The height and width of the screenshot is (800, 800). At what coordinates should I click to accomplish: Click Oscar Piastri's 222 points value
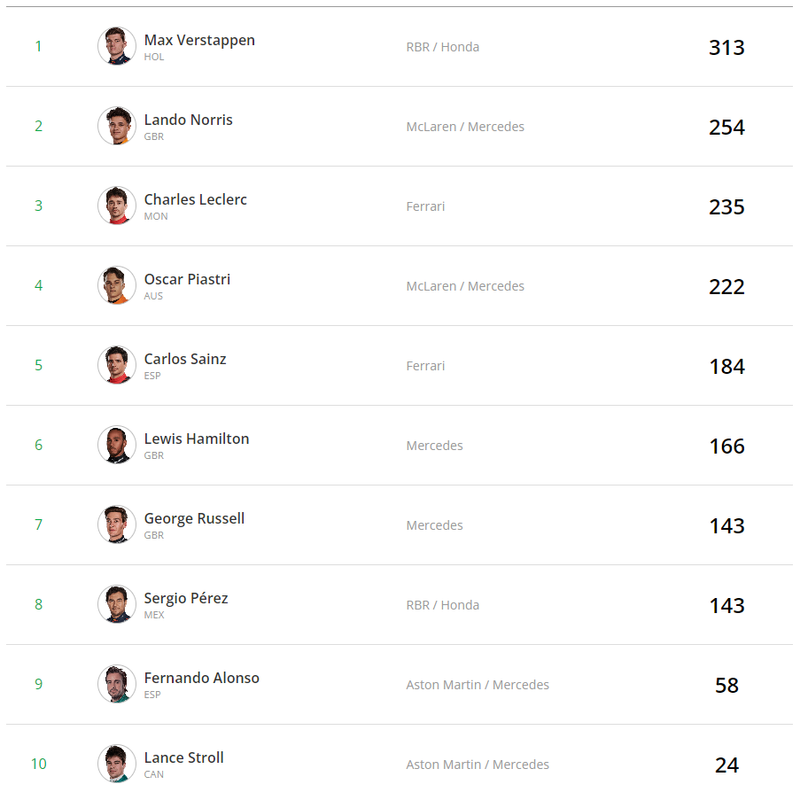[726, 287]
